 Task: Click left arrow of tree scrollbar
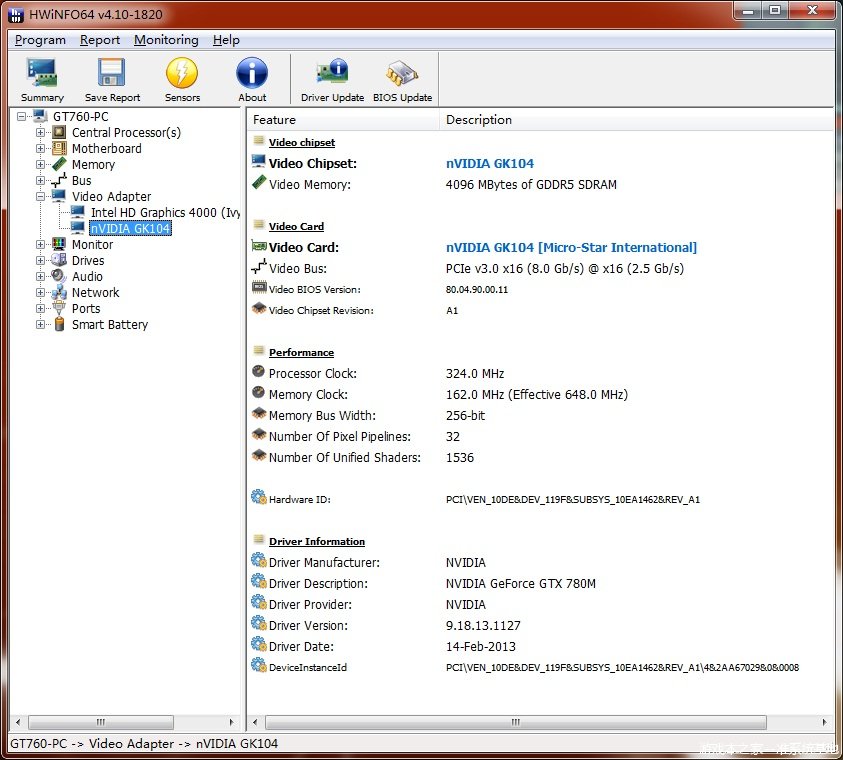(x=18, y=722)
